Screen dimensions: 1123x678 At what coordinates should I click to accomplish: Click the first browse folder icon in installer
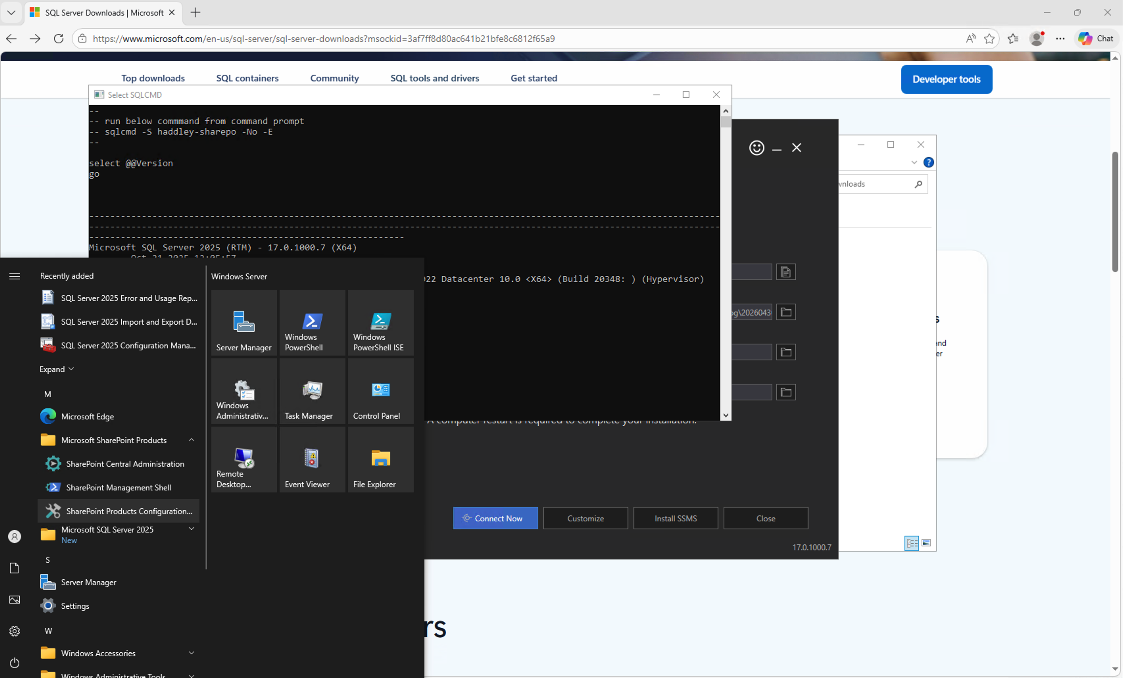click(786, 312)
